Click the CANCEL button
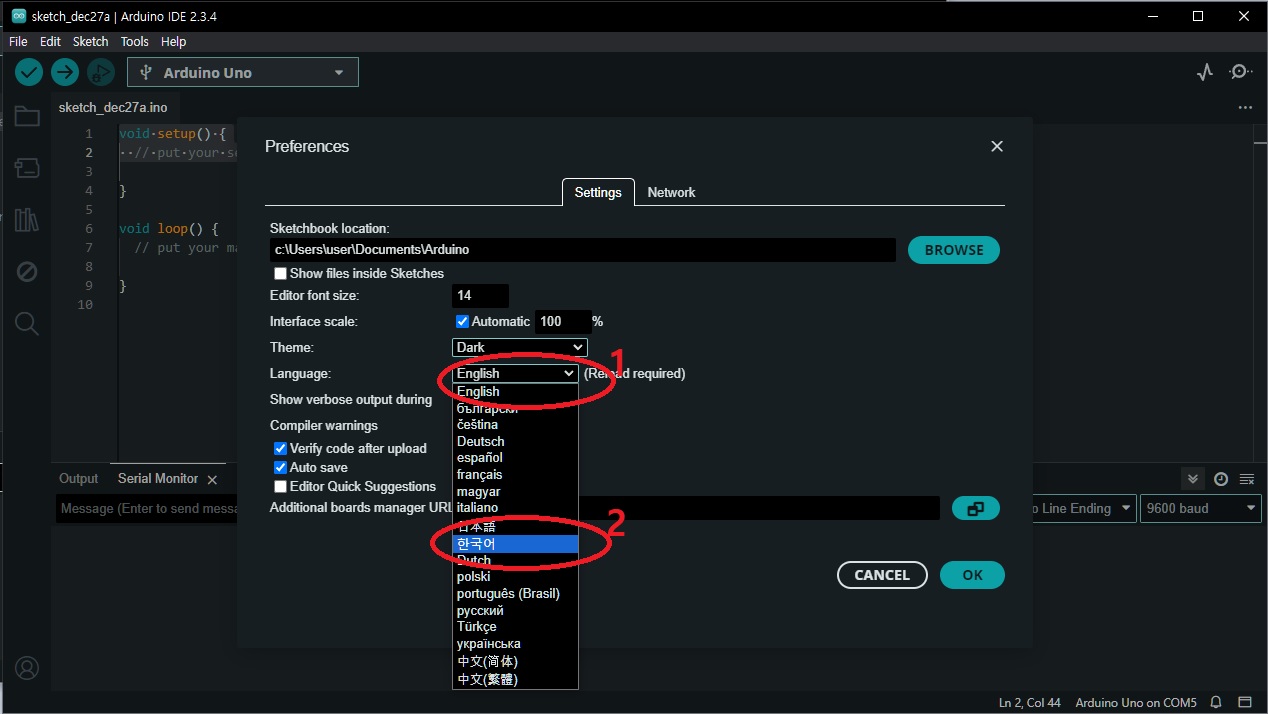This screenshot has width=1268, height=714. (882, 575)
